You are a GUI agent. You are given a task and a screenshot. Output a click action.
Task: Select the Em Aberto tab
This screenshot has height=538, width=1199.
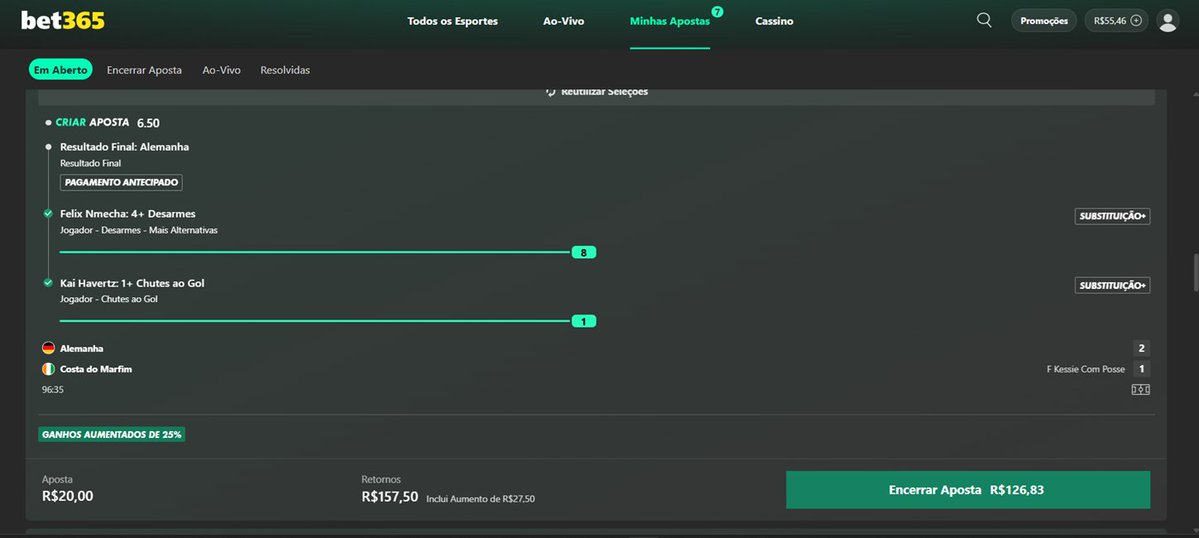(60, 70)
